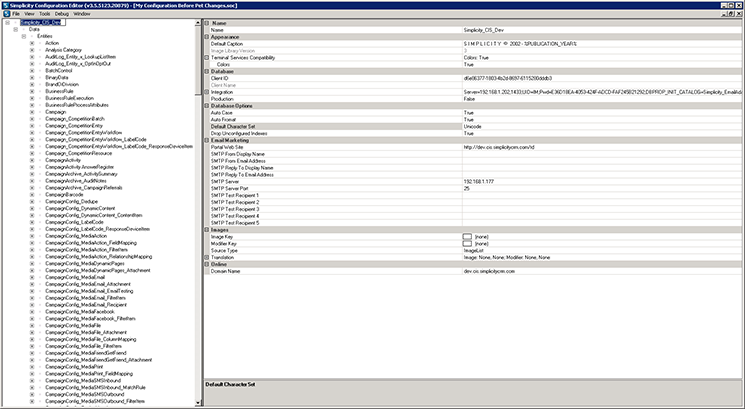Collapse the Entities tree node
The image size is (745, 409).
coord(24,36)
